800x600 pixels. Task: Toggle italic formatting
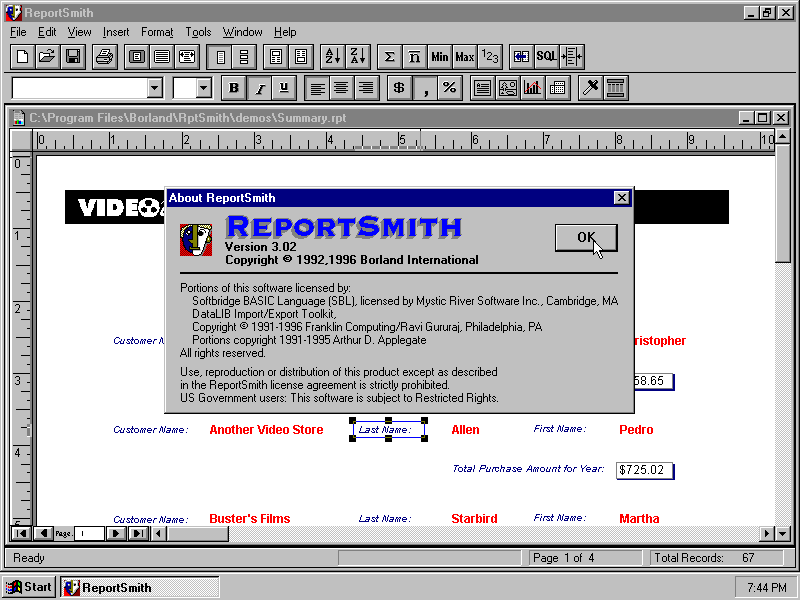click(260, 88)
